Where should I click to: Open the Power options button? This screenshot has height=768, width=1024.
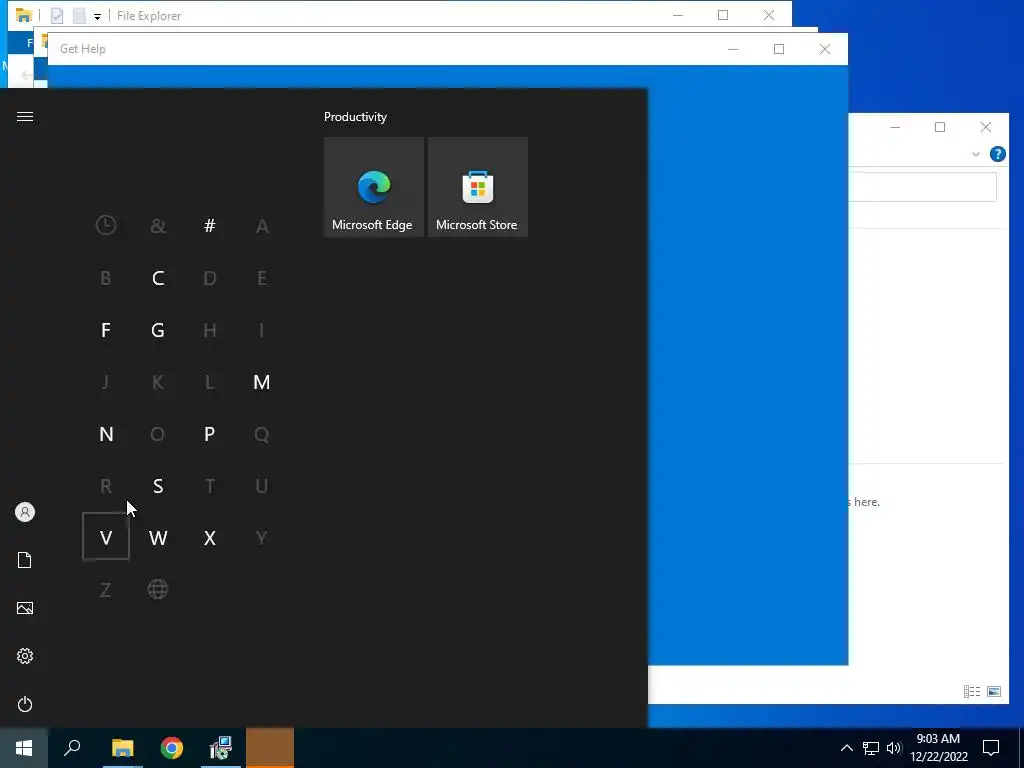[x=25, y=704]
